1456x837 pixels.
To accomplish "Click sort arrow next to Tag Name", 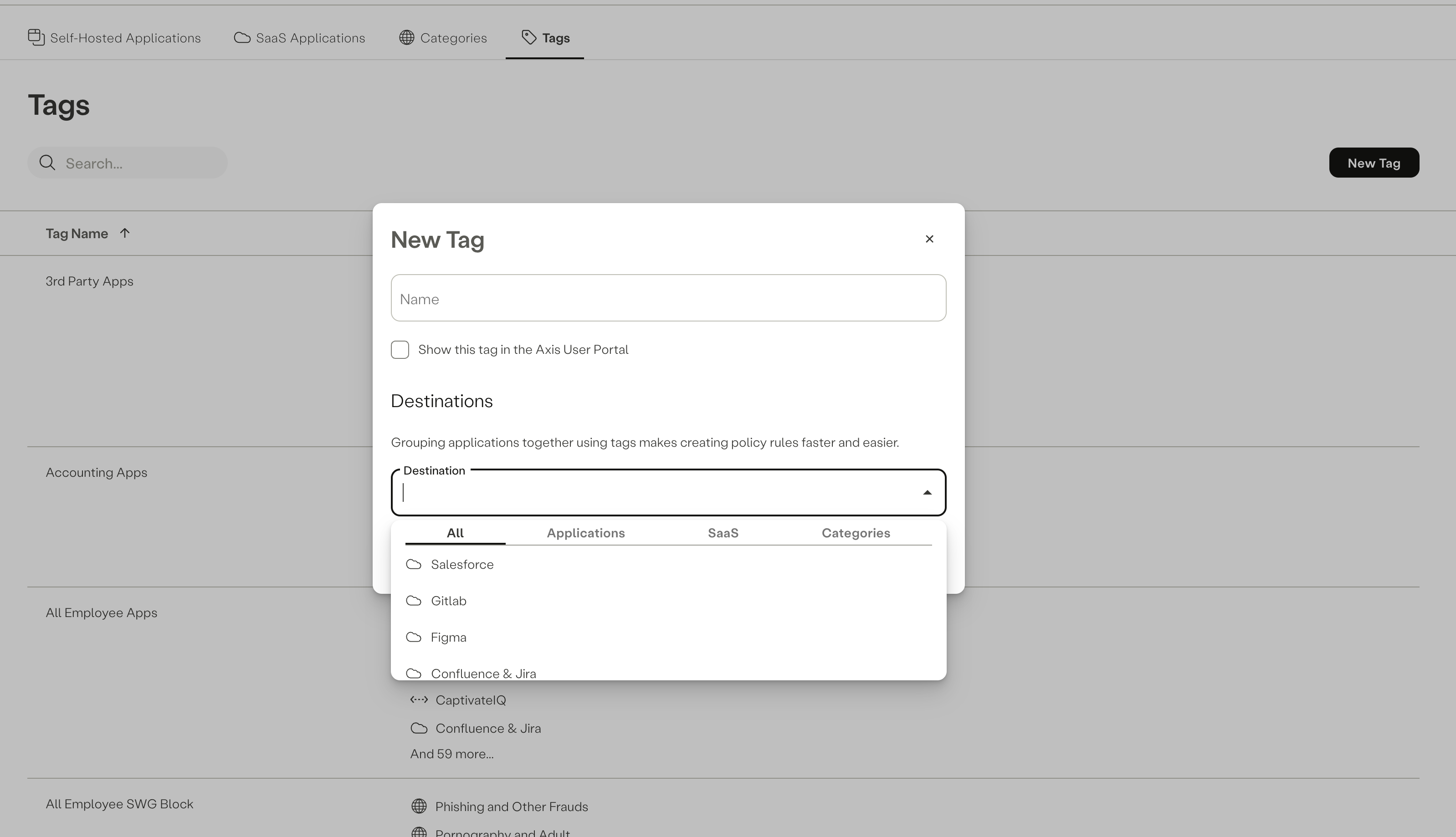I will click(125, 234).
